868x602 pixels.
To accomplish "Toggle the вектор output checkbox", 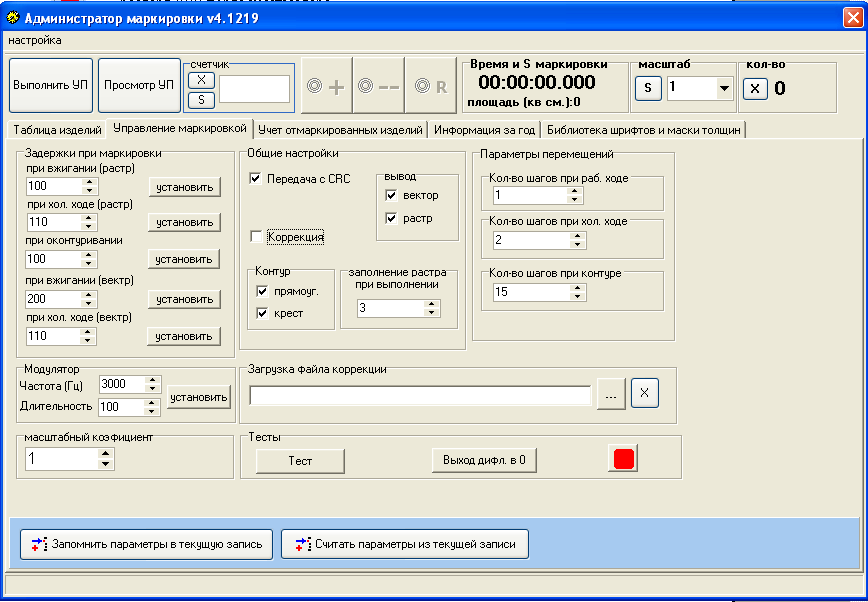I will 391,195.
